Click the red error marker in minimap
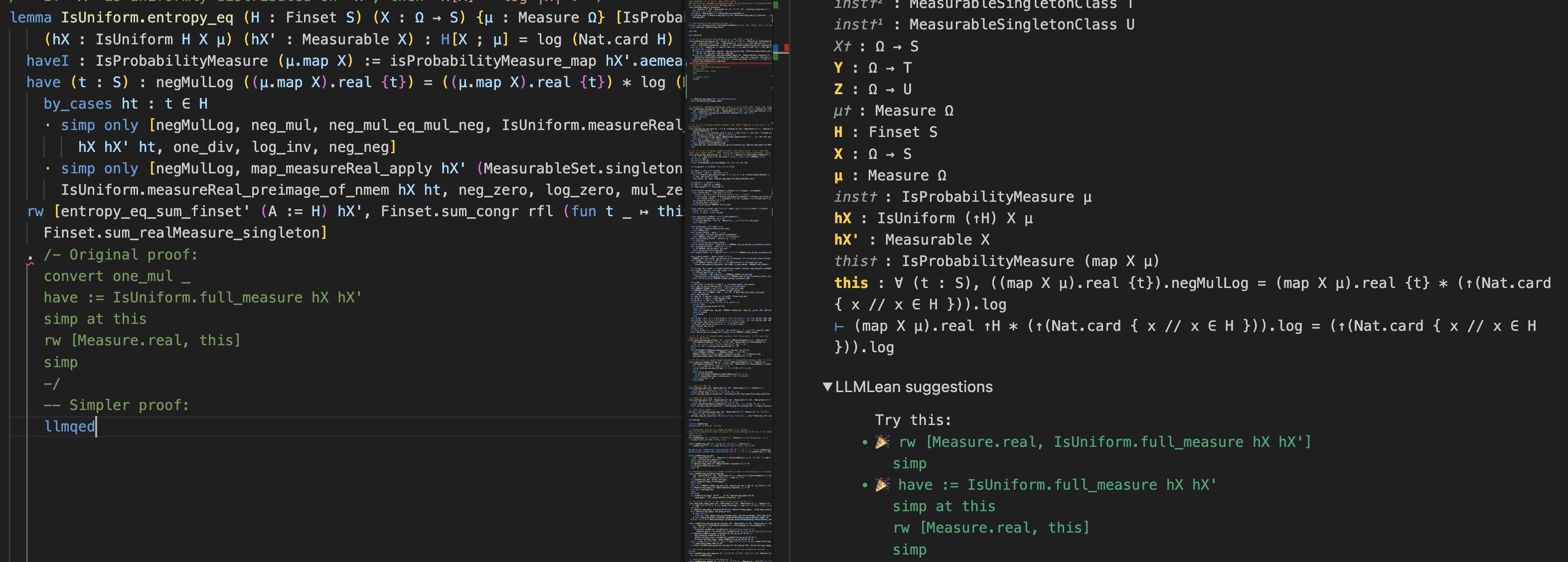1568x562 pixels. pyautogui.click(x=786, y=47)
